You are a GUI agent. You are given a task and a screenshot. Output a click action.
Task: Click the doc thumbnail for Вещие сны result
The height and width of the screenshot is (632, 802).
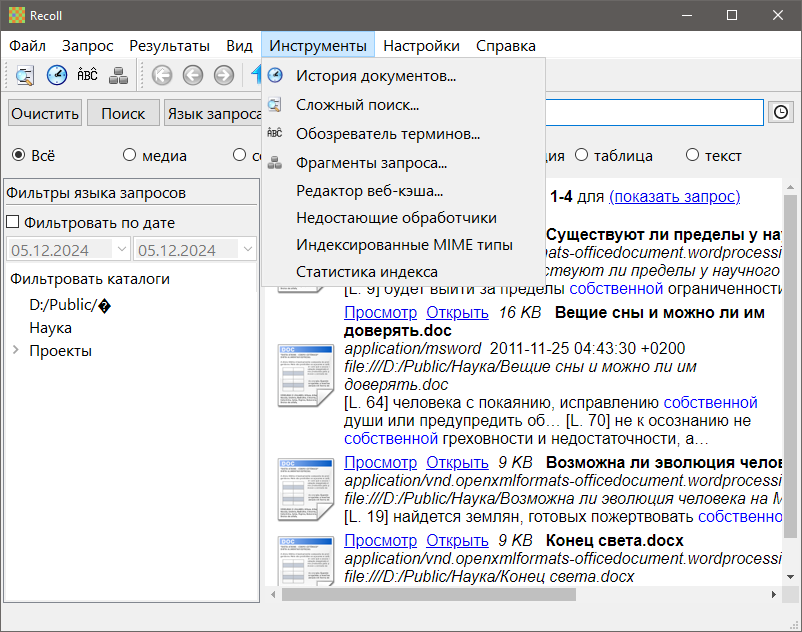tap(306, 375)
